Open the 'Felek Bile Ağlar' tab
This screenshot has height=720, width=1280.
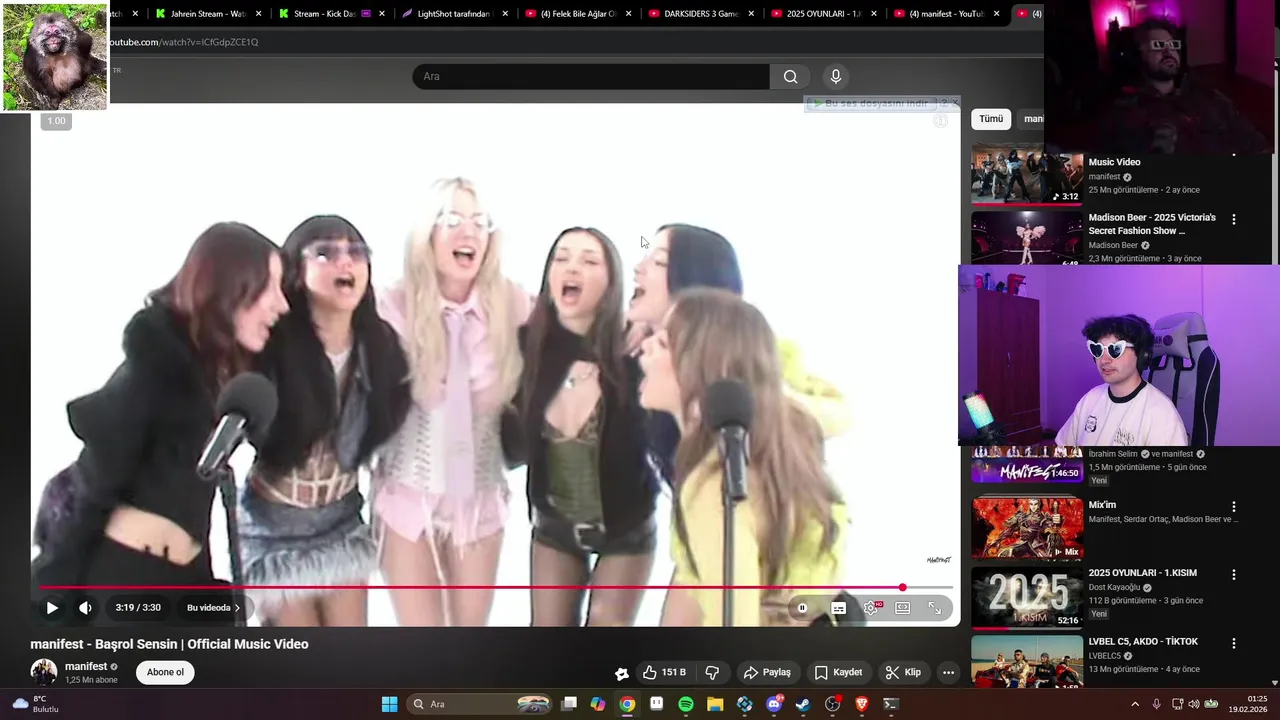[x=578, y=14]
